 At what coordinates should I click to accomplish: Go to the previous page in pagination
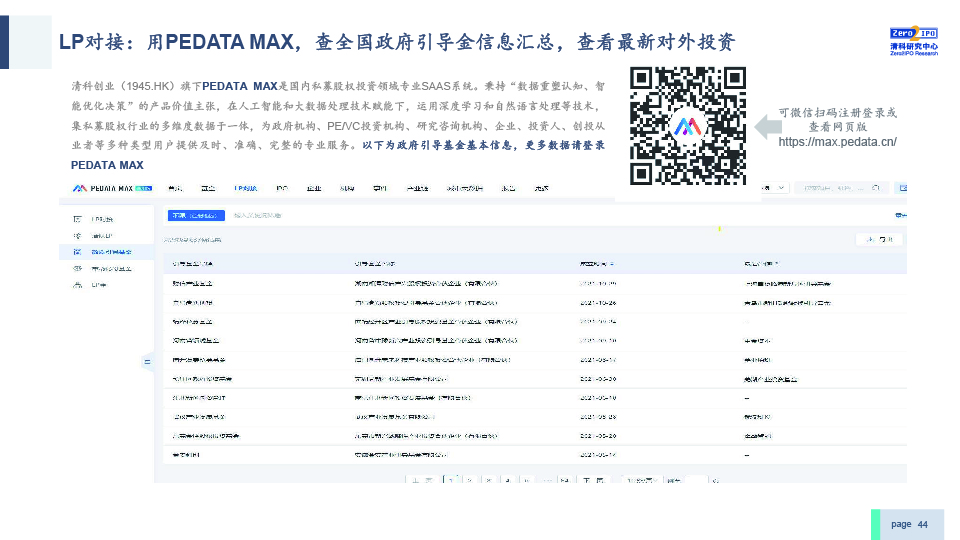[422, 480]
